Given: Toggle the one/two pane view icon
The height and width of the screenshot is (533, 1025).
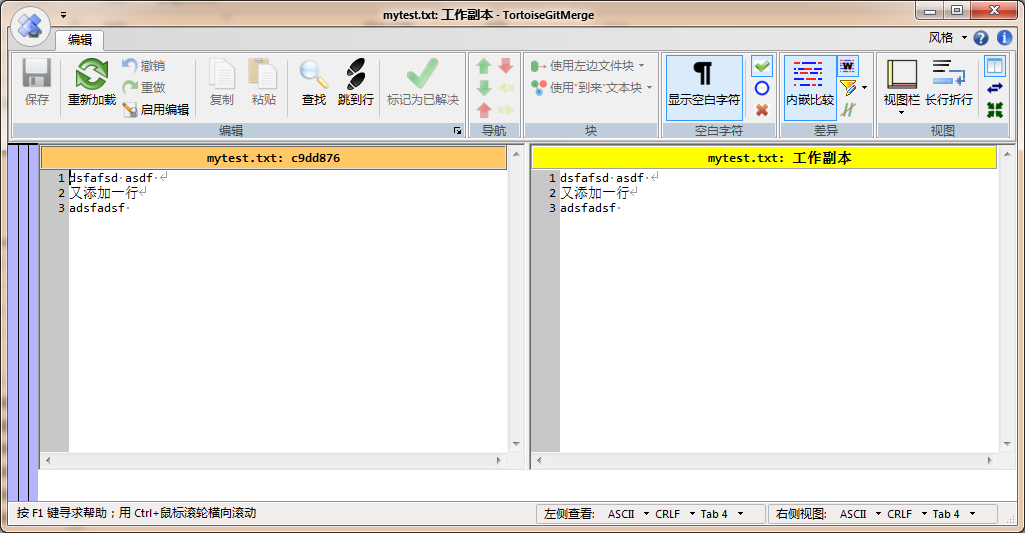Looking at the screenshot, I should [x=995, y=66].
